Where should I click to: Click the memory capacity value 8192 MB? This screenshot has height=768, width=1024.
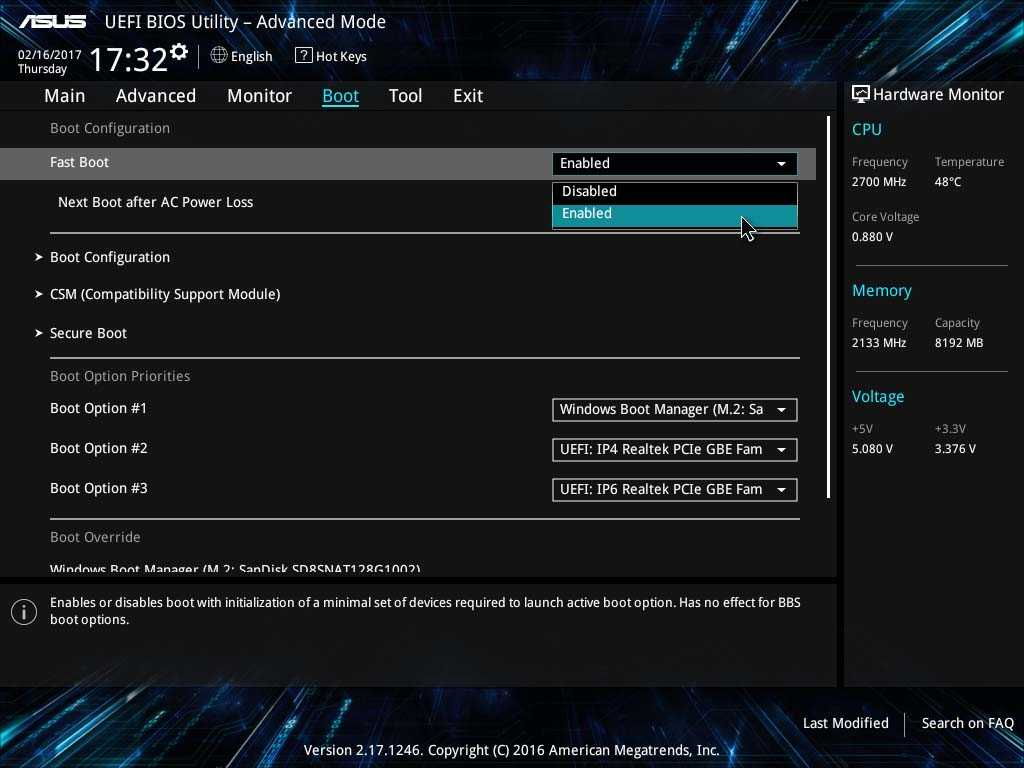(x=959, y=343)
